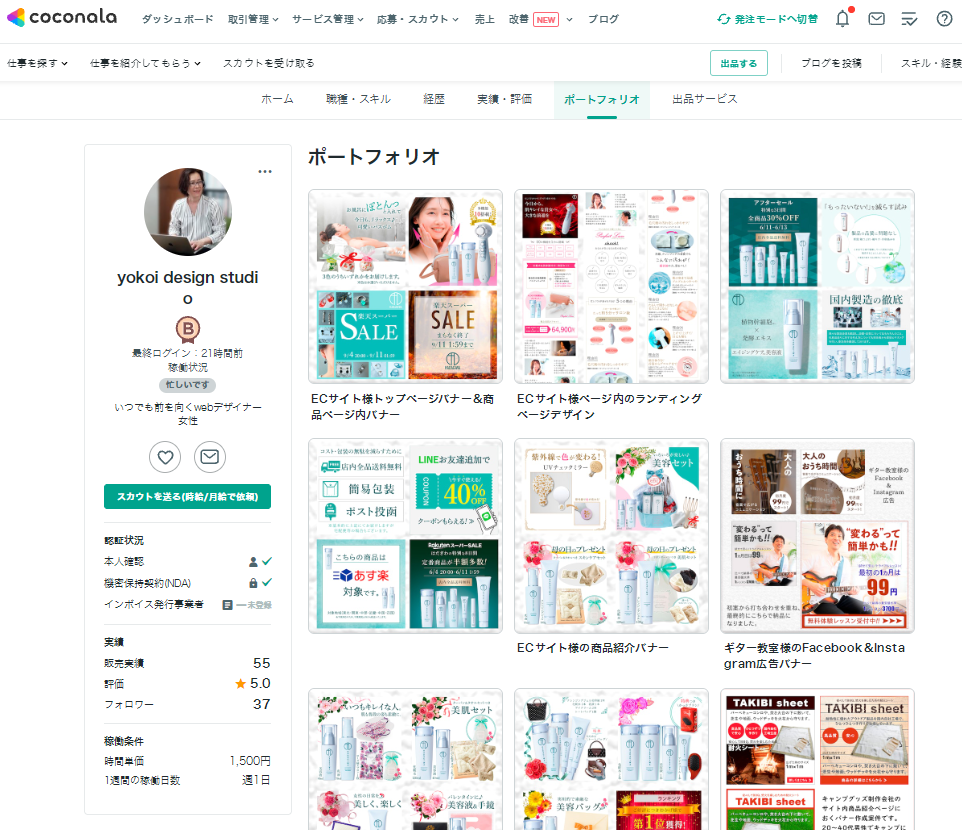Click the envelope message icon on profile
Viewport: 962px width, 830px height.
(210, 457)
